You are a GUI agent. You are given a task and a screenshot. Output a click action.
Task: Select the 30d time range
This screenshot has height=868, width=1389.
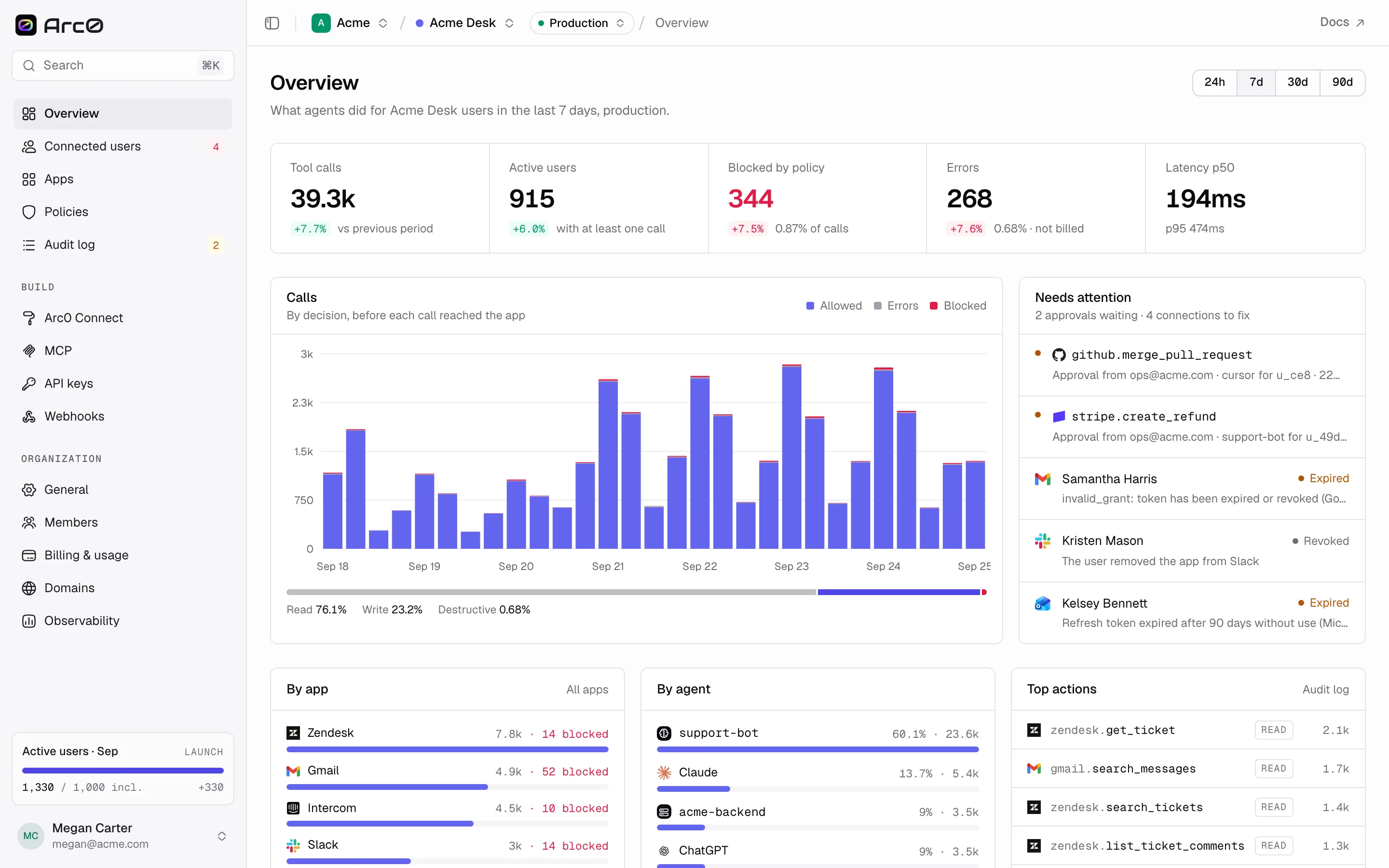pyautogui.click(x=1297, y=82)
